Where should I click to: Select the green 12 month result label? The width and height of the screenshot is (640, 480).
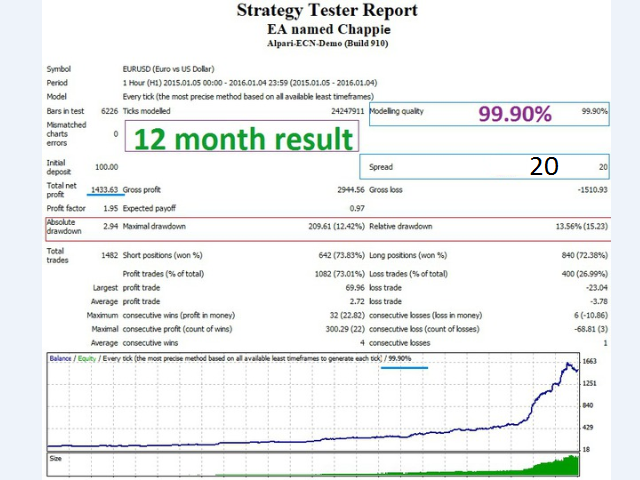pyautogui.click(x=244, y=139)
